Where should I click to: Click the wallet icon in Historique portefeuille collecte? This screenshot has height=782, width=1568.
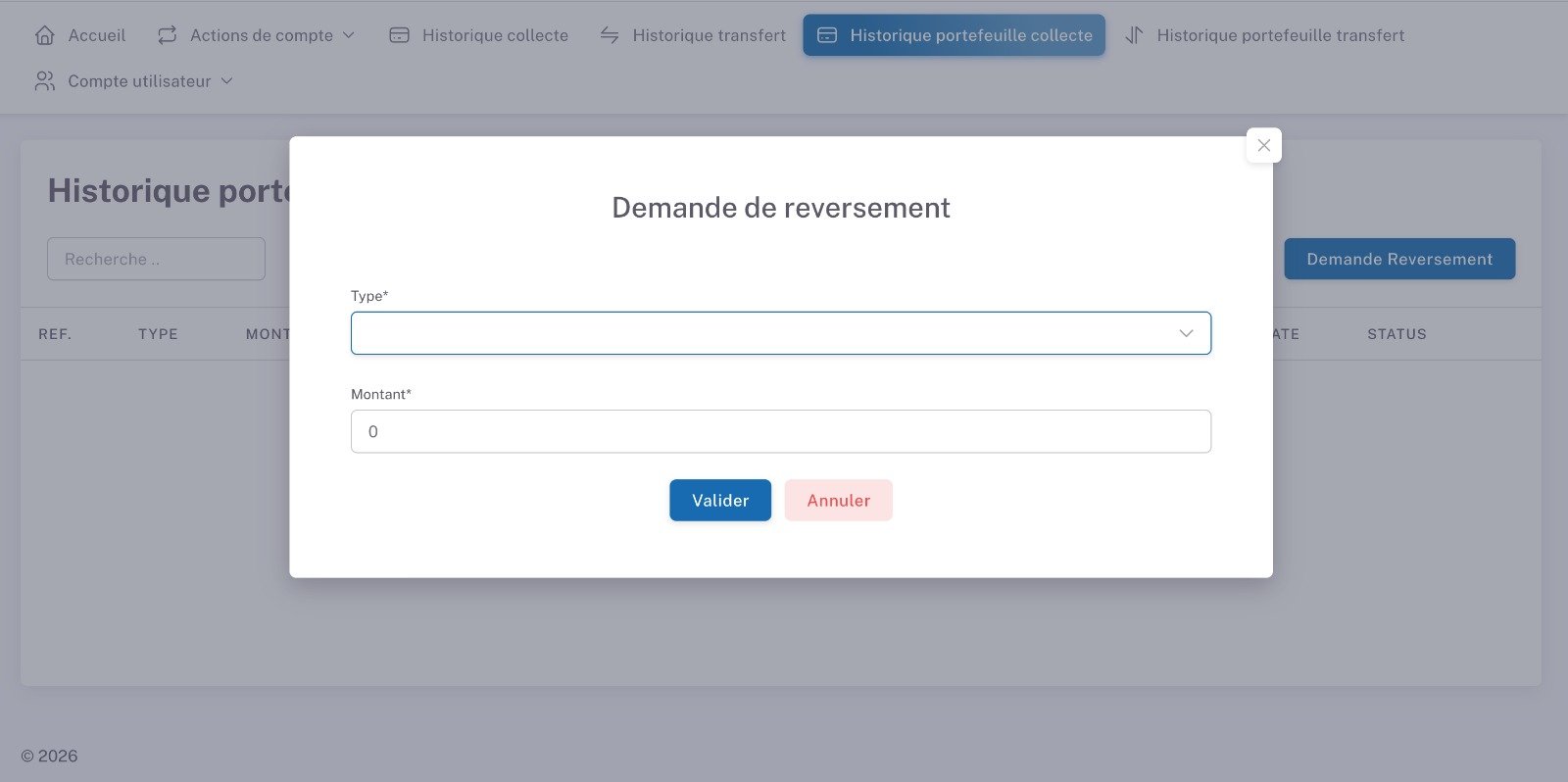coord(827,35)
